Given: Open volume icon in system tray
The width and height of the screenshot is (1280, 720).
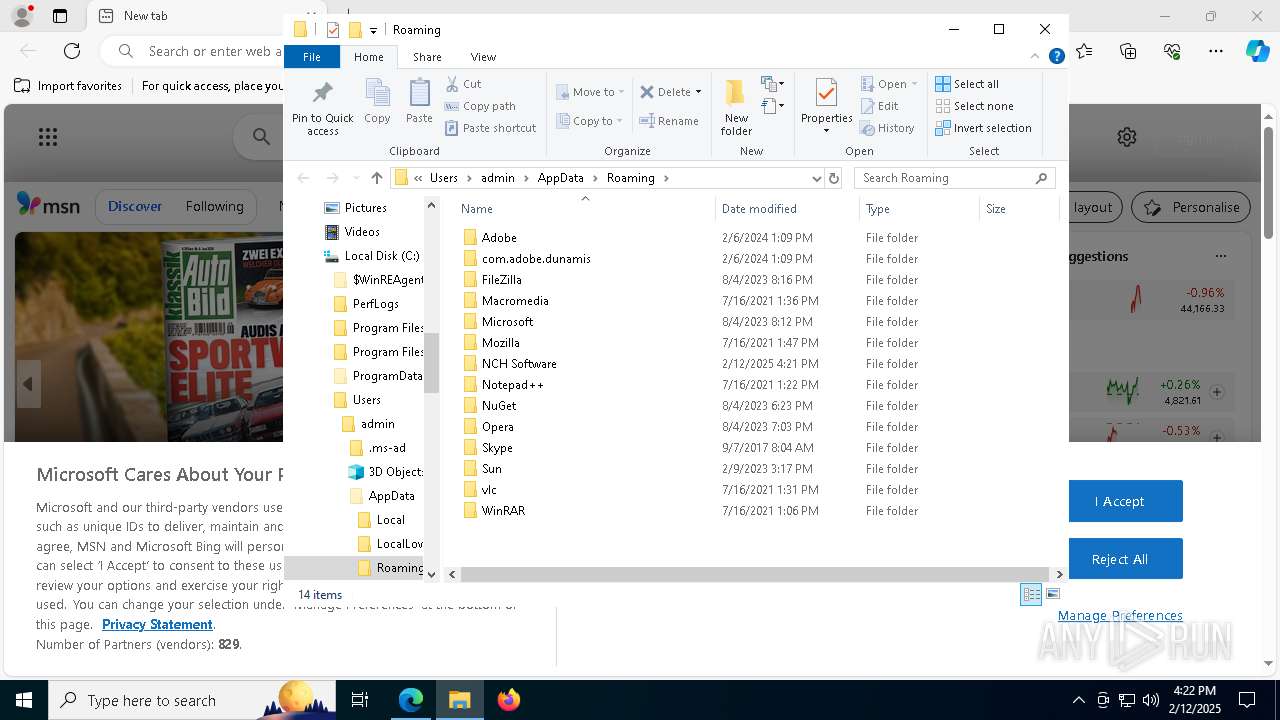Looking at the screenshot, I should click(x=1151, y=700).
